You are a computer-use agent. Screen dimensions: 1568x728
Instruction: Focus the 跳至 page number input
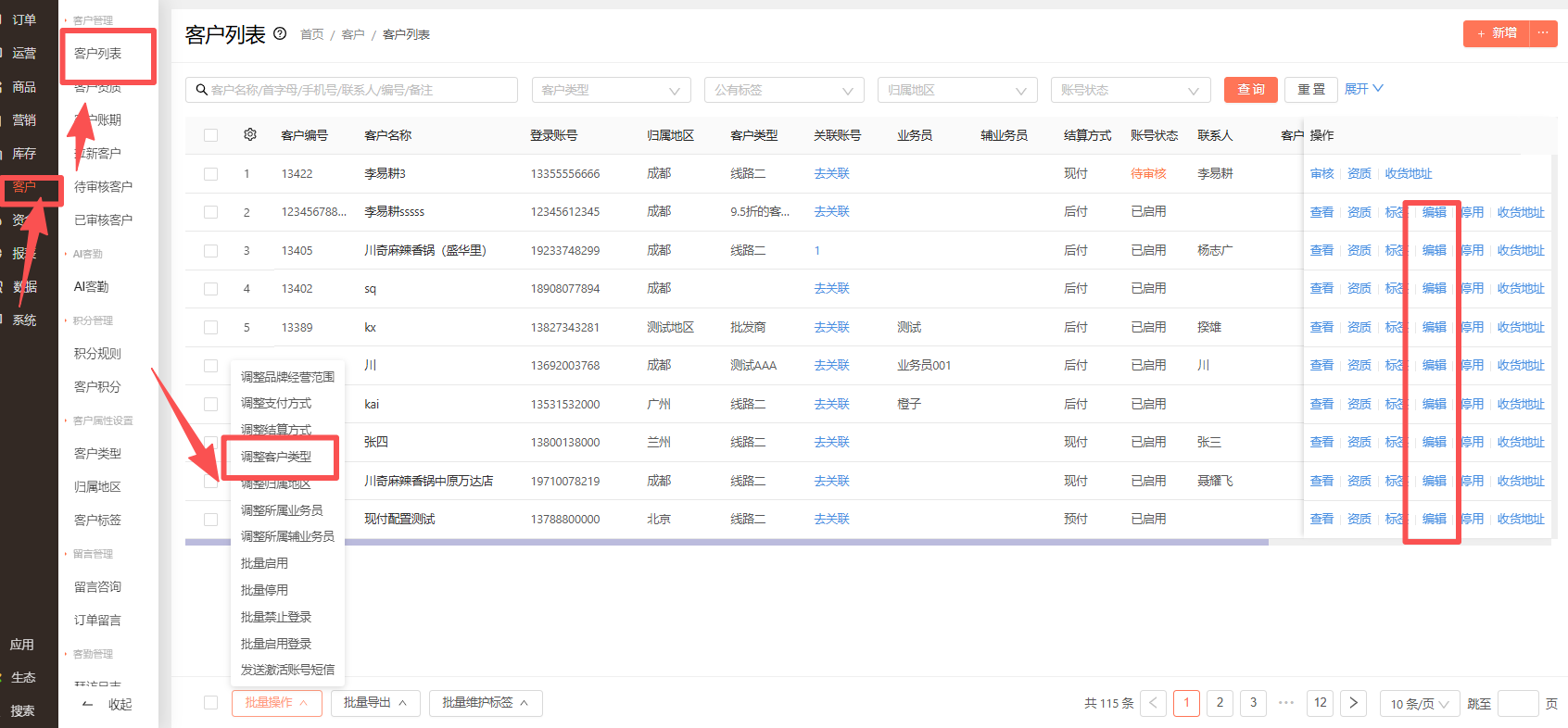[1518, 704]
